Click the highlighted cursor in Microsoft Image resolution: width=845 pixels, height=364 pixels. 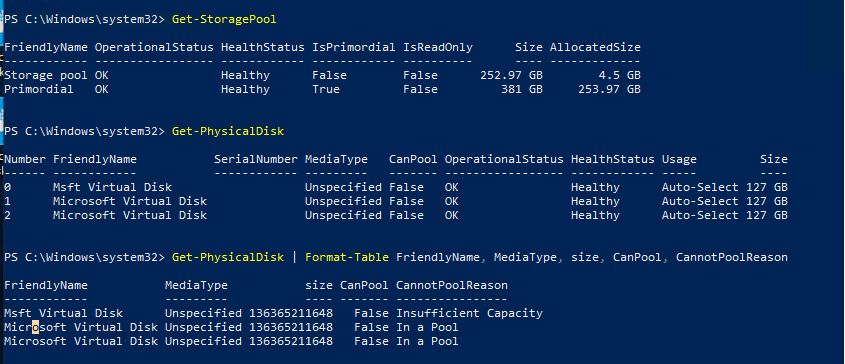coord(36,327)
